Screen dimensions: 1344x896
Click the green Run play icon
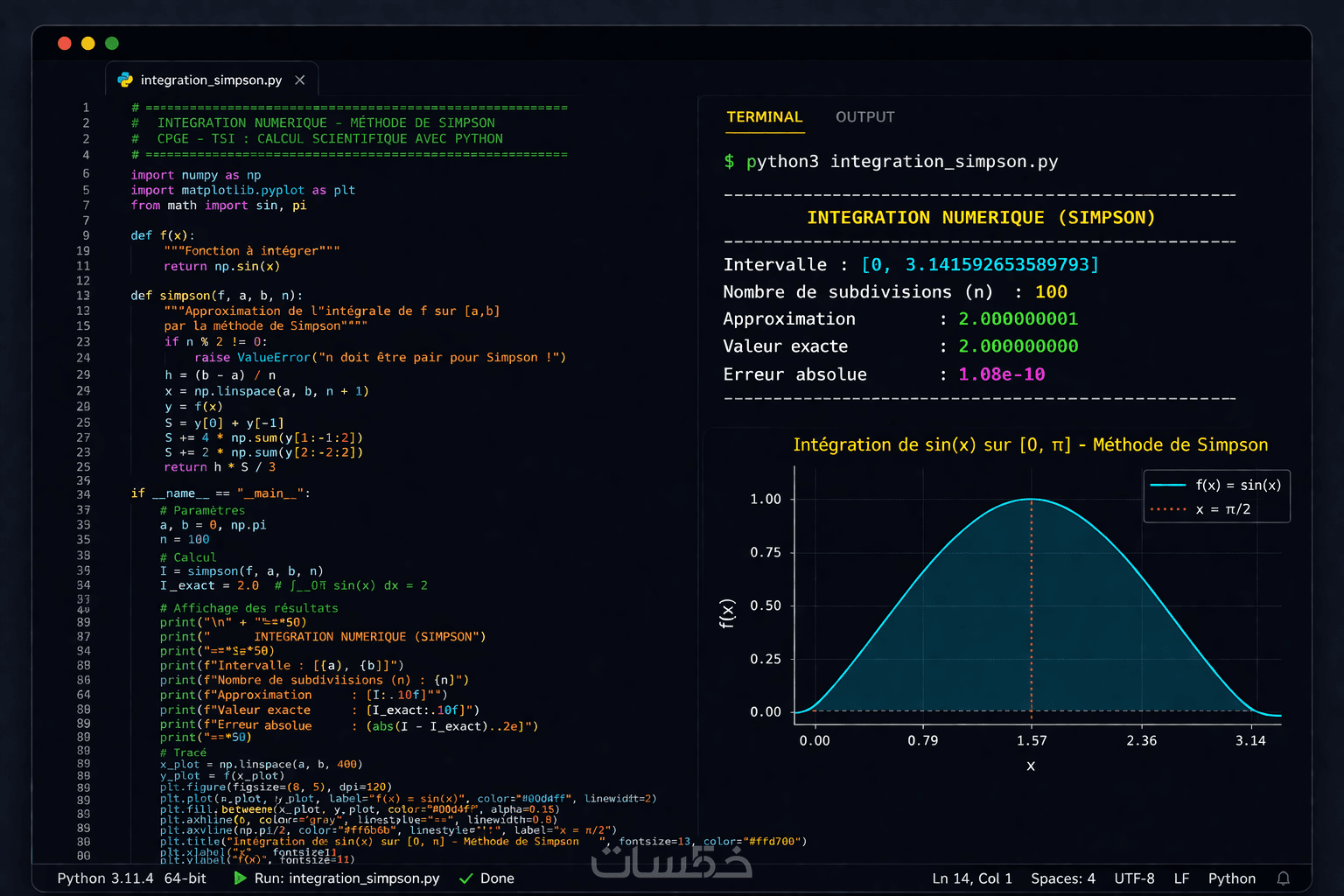240,878
